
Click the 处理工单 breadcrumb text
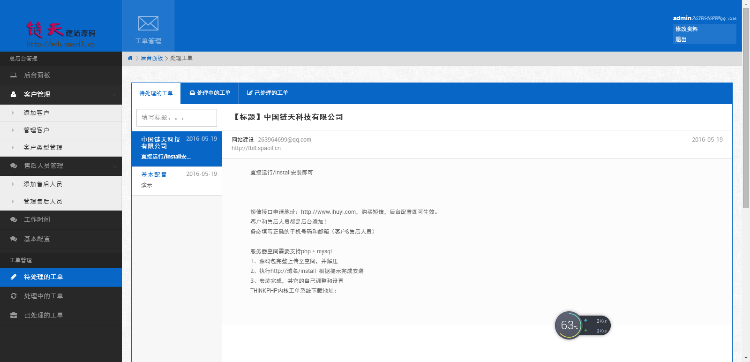181,58
